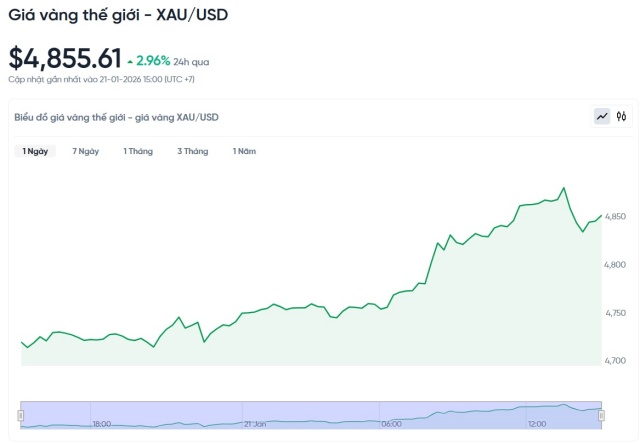Click the left navigator range handle

(x=21, y=414)
